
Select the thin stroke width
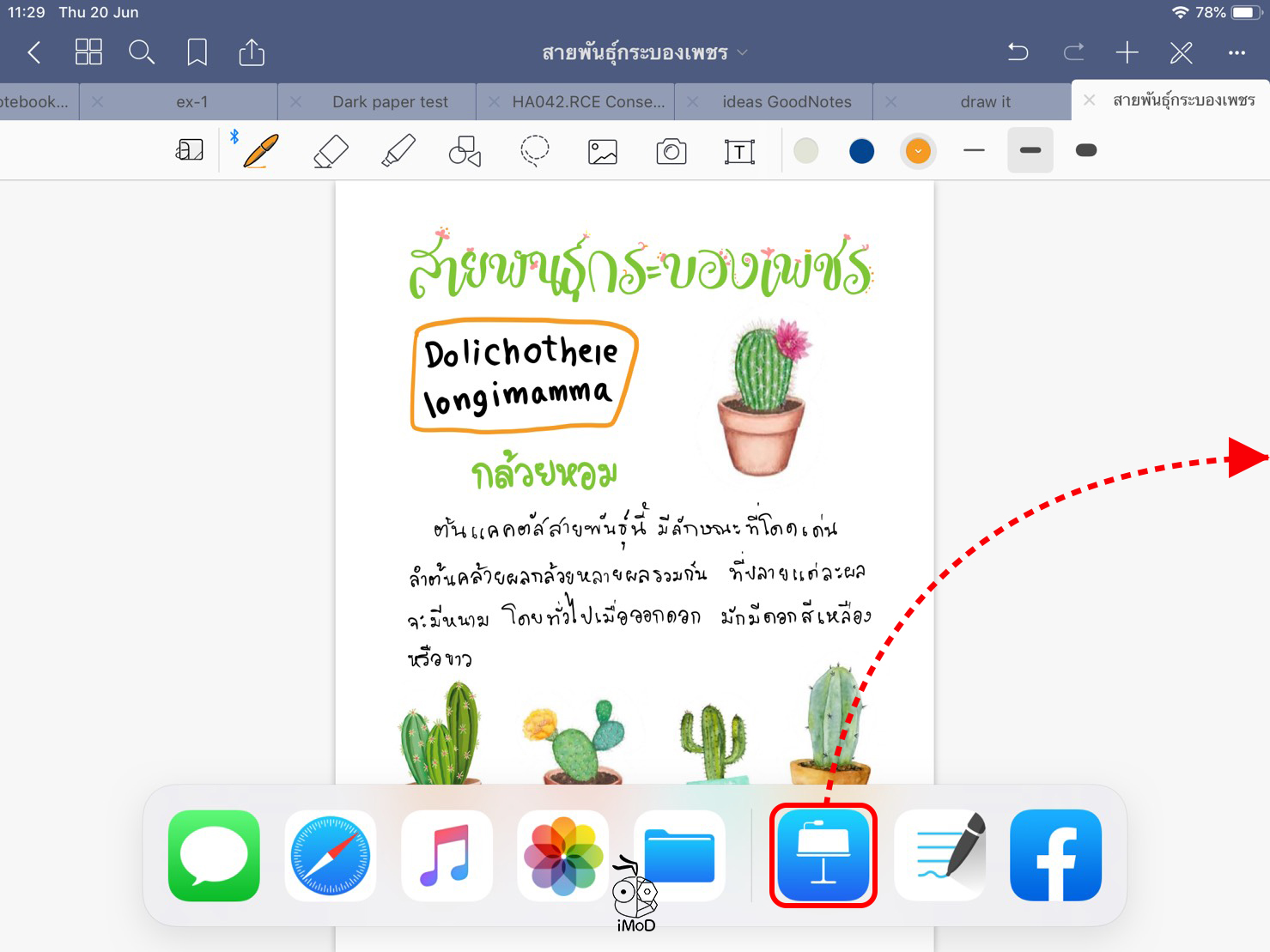pyautogui.click(x=974, y=151)
